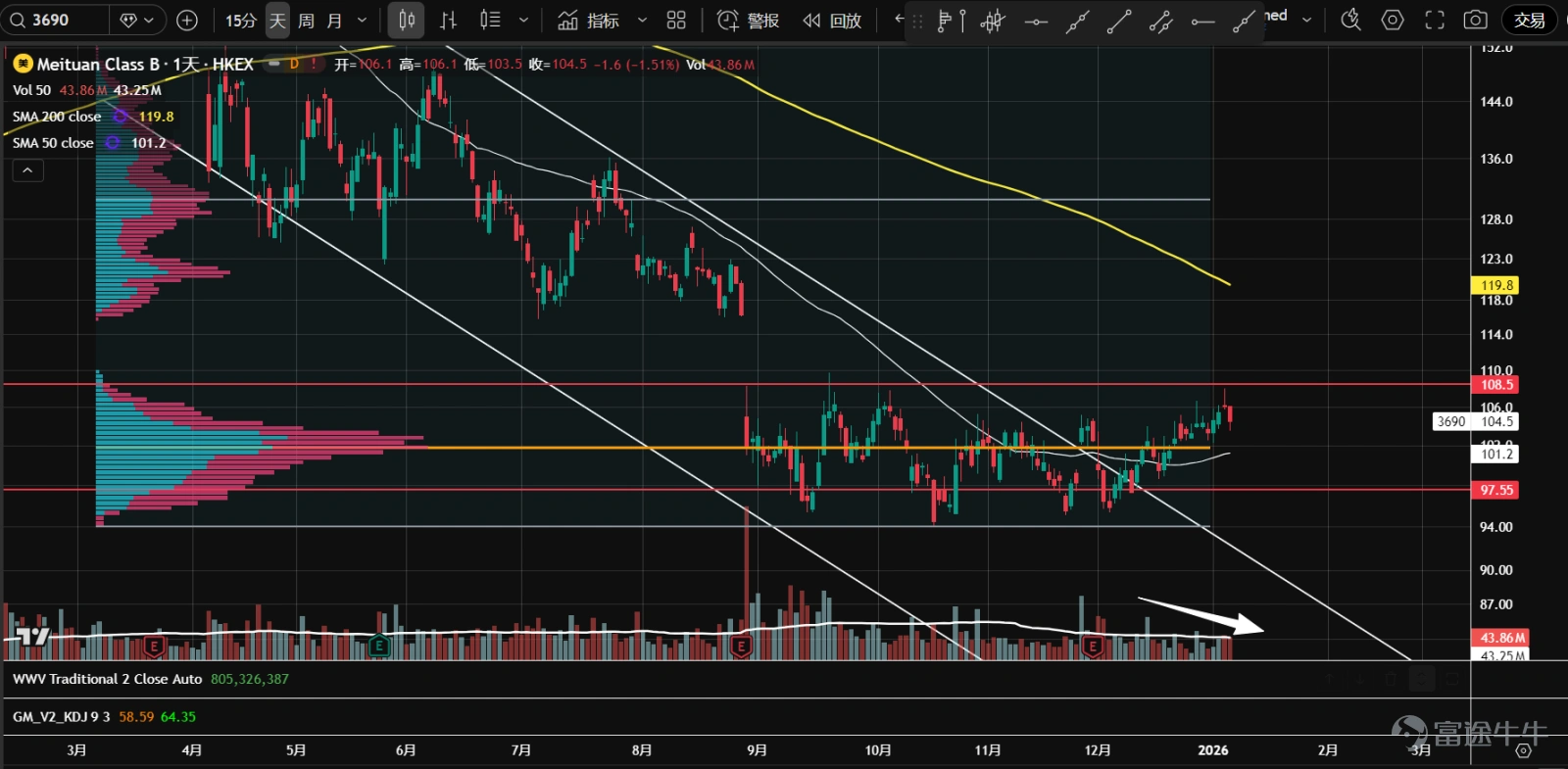This screenshot has height=769, width=1568.
Task: Take a snapshot with camera icon
Action: (1476, 20)
